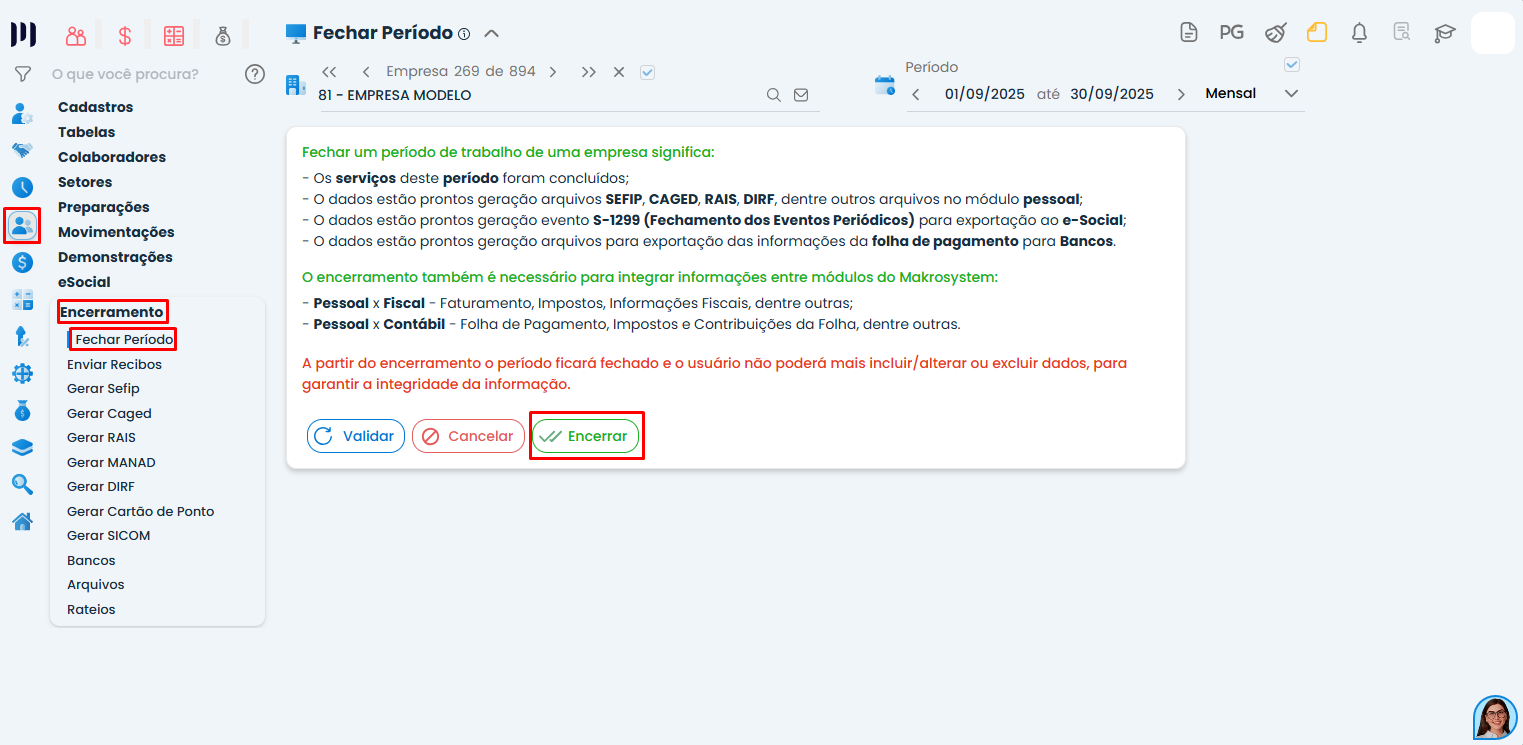Select the Rateios submenu item
The width and height of the screenshot is (1523, 745).
click(x=91, y=609)
